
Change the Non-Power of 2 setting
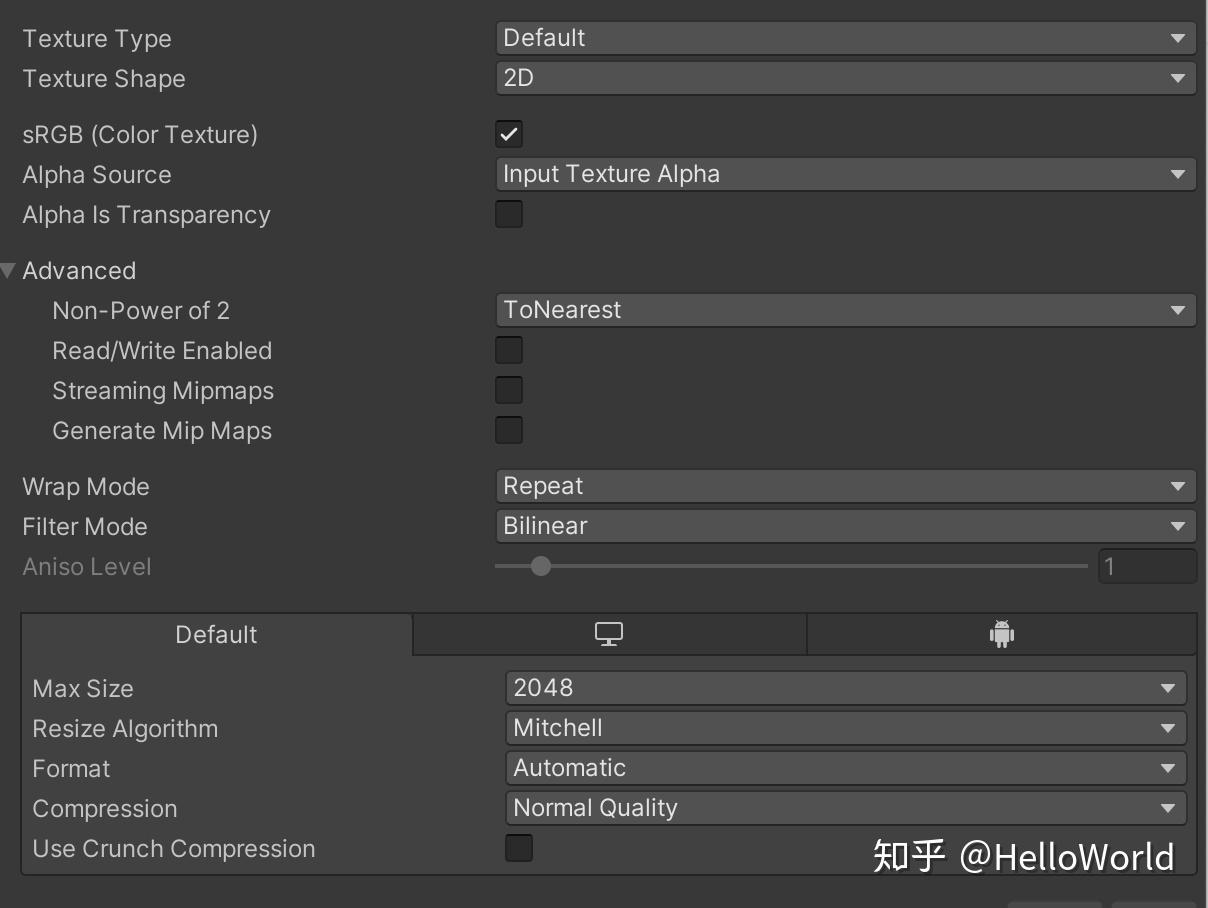click(x=845, y=310)
